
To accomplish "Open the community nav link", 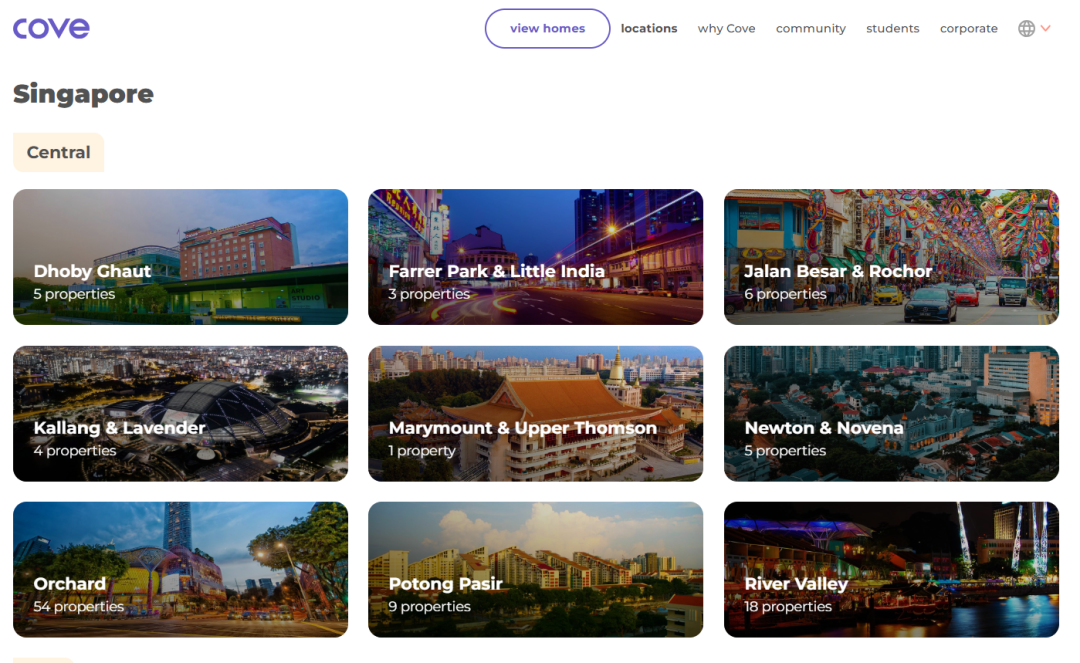I will (x=810, y=29).
